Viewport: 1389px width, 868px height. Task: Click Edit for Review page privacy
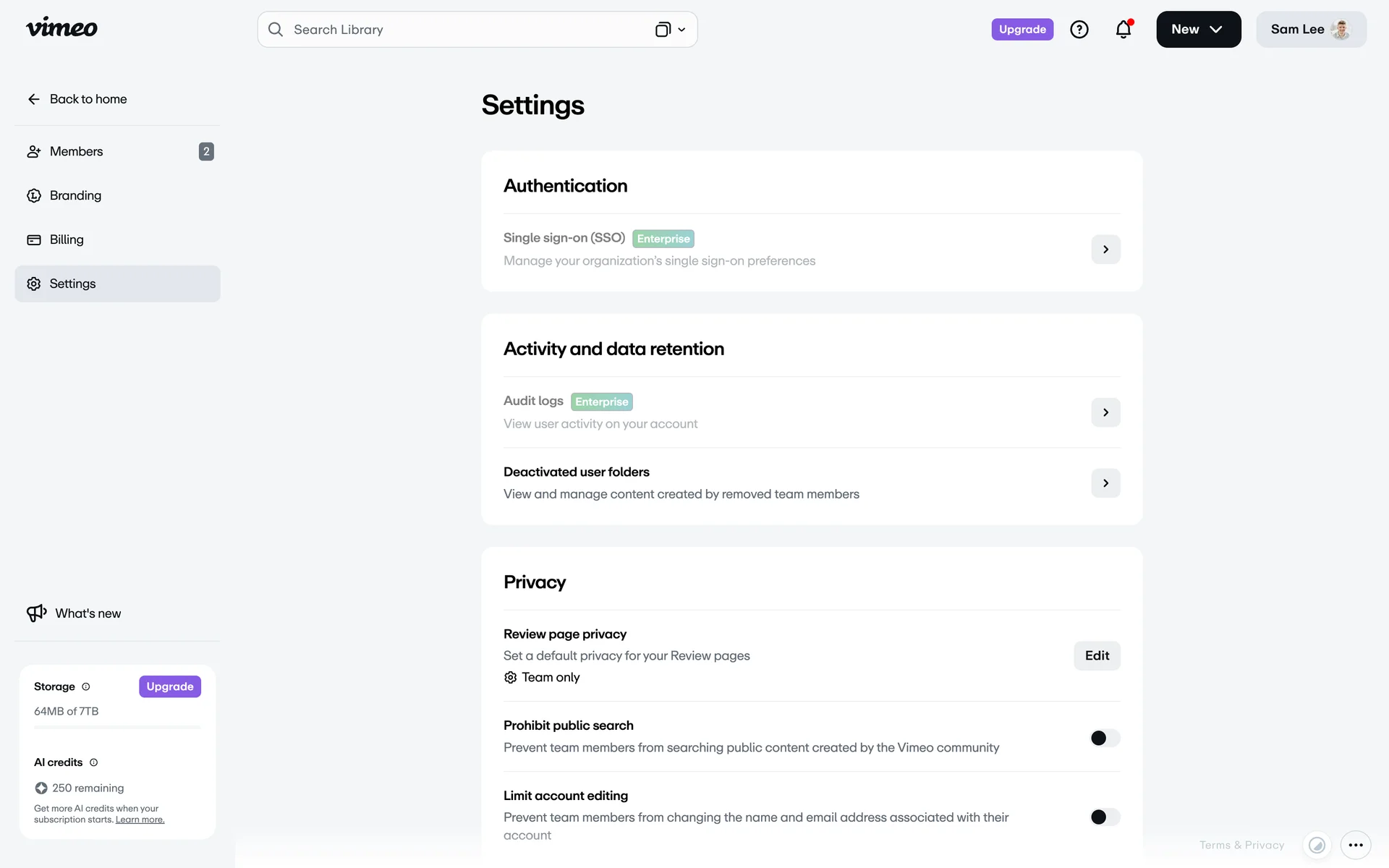click(x=1097, y=656)
